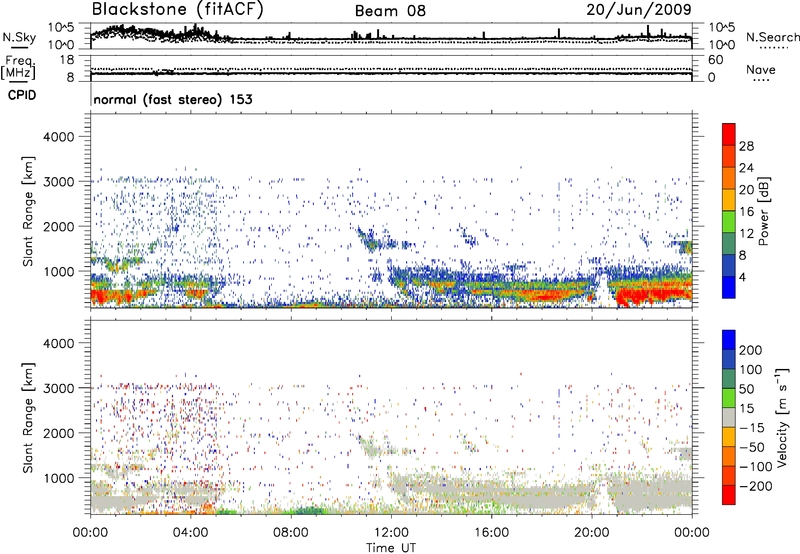Pick the Velocity segment between 100 and 200
The image size is (800, 554).
point(729,359)
